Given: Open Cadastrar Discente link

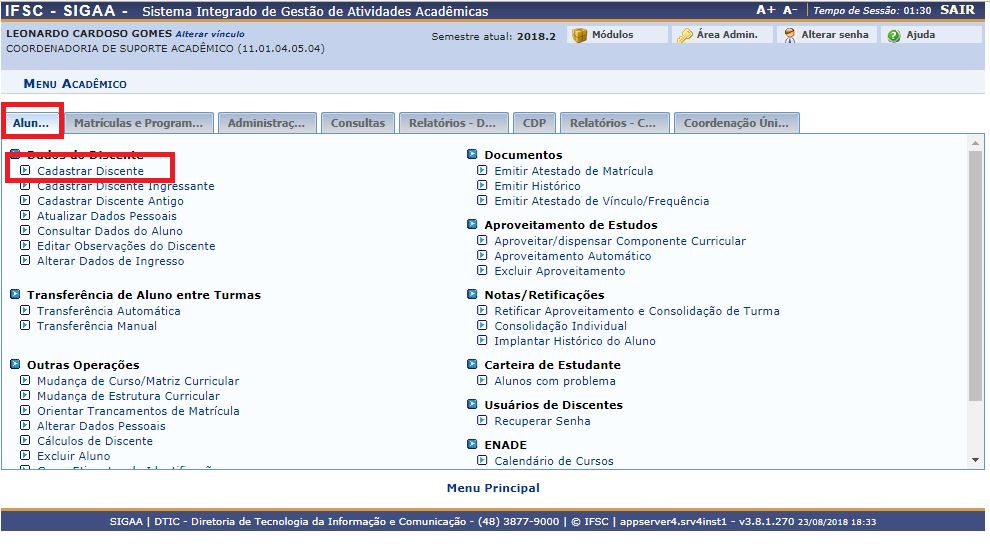Looking at the screenshot, I should pos(90,171).
